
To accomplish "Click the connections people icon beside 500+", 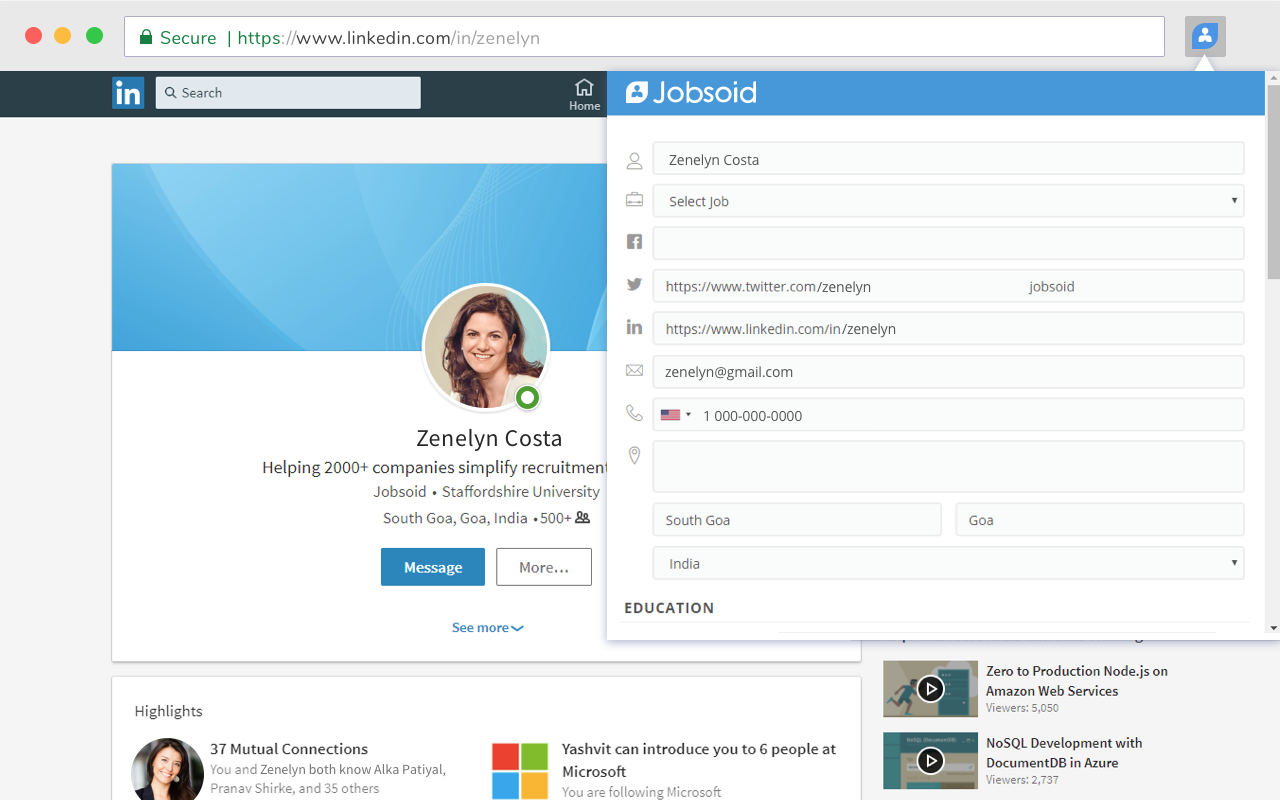I will (582, 518).
